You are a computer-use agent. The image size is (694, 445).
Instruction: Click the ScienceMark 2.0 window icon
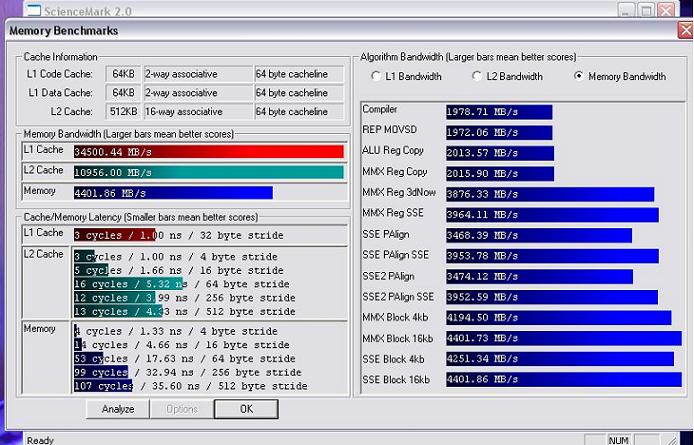34,10
